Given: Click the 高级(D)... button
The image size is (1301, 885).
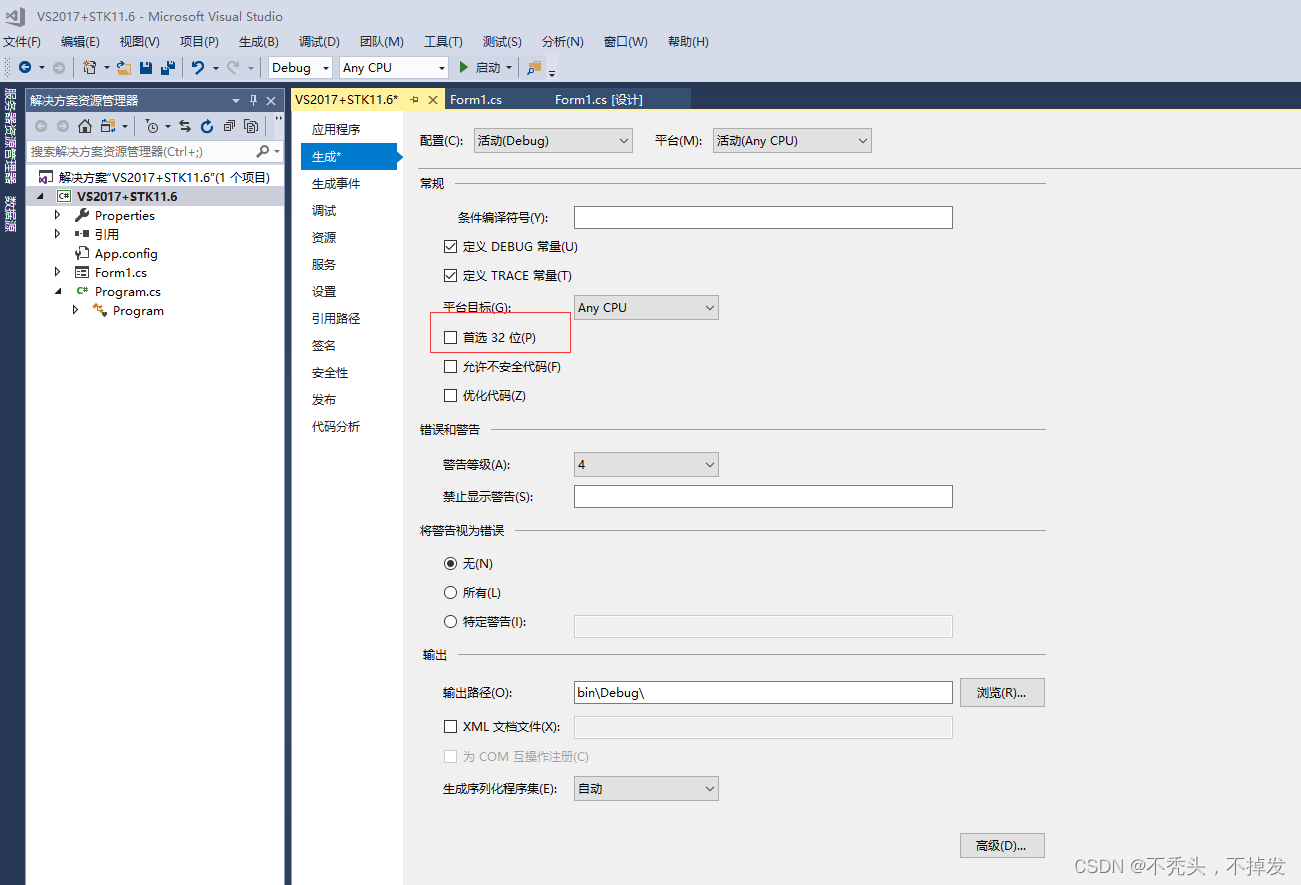Looking at the screenshot, I should (1002, 845).
